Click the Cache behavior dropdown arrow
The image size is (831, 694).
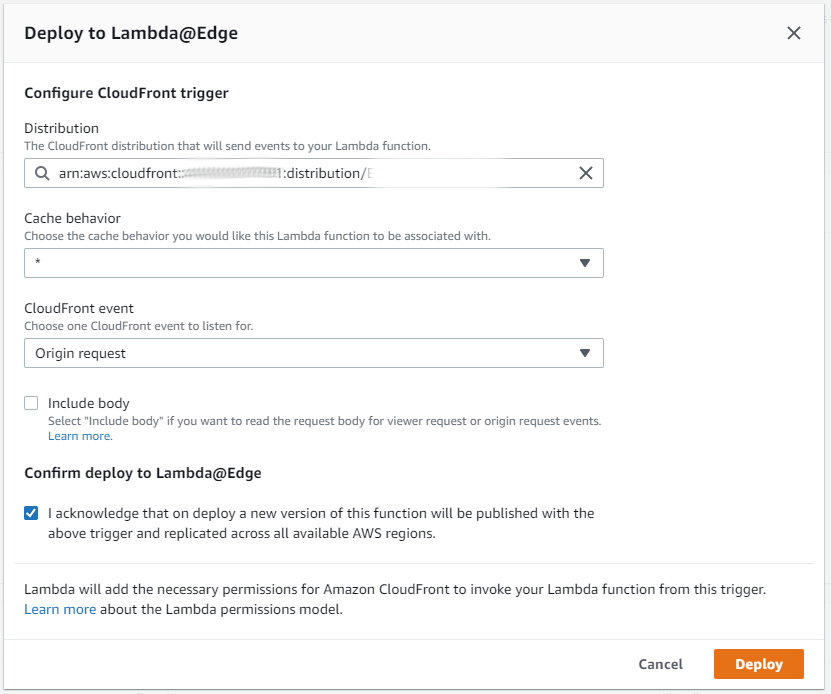585,263
